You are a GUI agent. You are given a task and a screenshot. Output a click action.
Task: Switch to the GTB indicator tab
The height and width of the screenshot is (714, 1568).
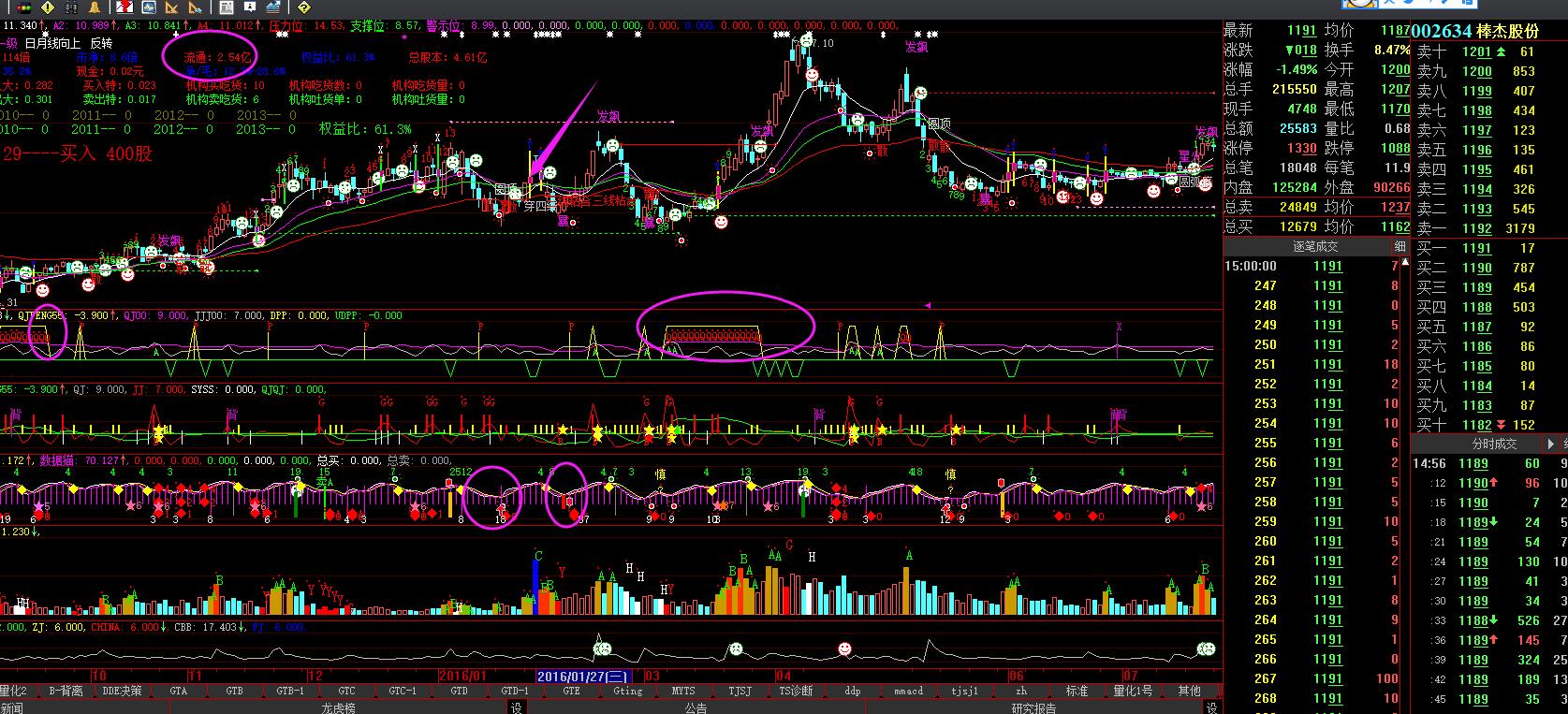[x=235, y=691]
